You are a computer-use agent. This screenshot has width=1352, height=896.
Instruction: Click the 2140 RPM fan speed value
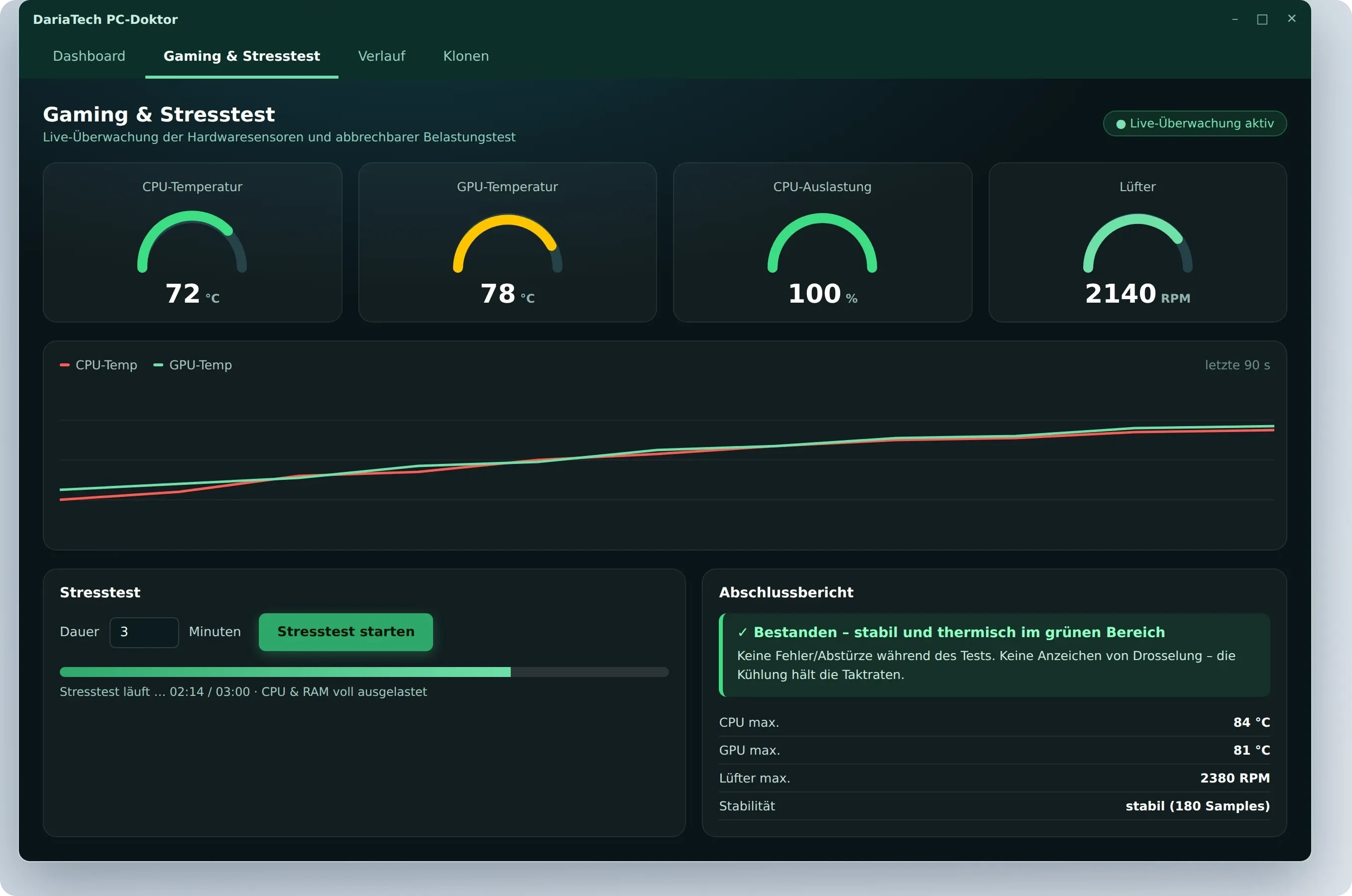coord(1137,294)
